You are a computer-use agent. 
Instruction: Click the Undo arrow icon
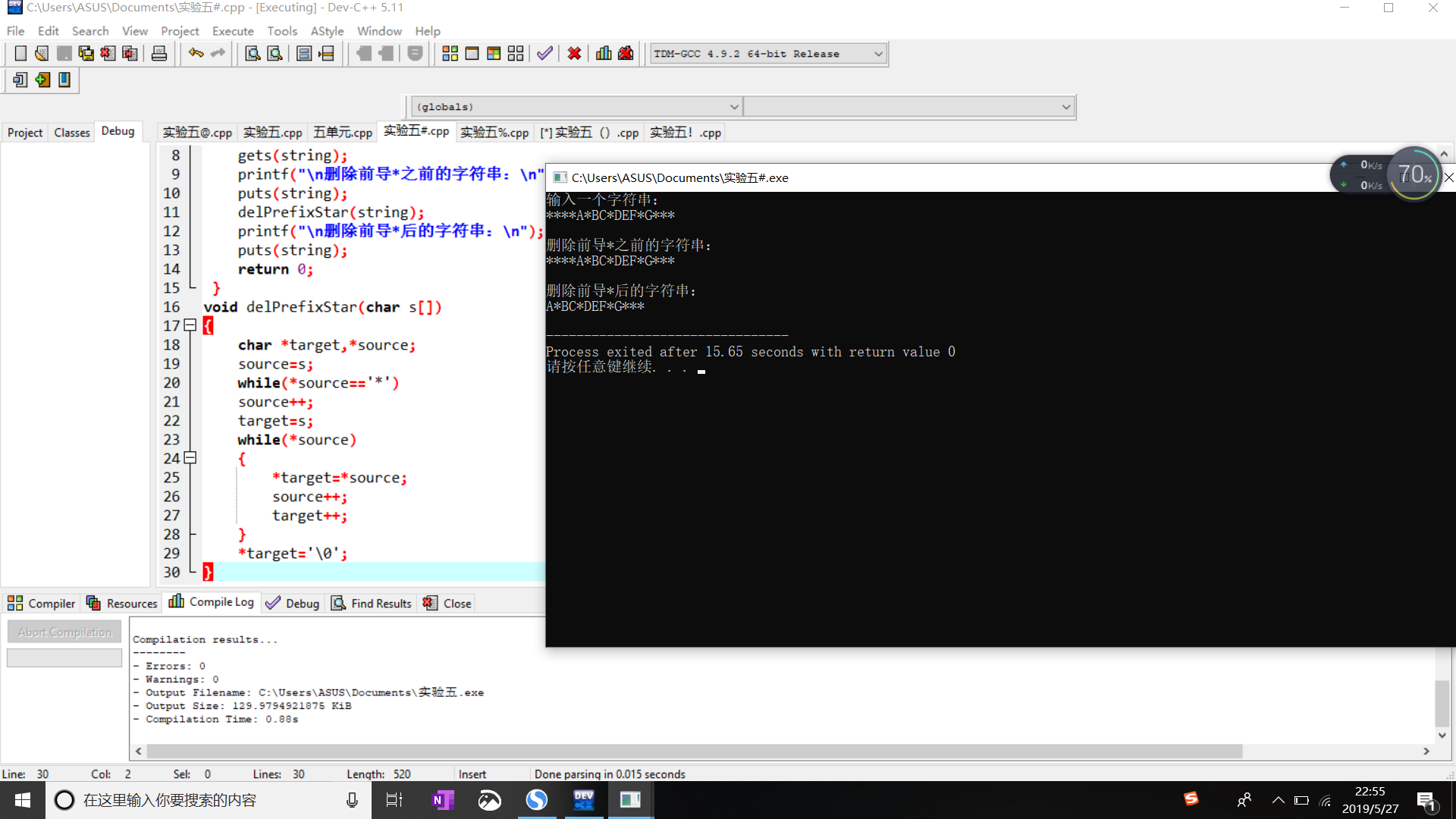pyautogui.click(x=196, y=54)
